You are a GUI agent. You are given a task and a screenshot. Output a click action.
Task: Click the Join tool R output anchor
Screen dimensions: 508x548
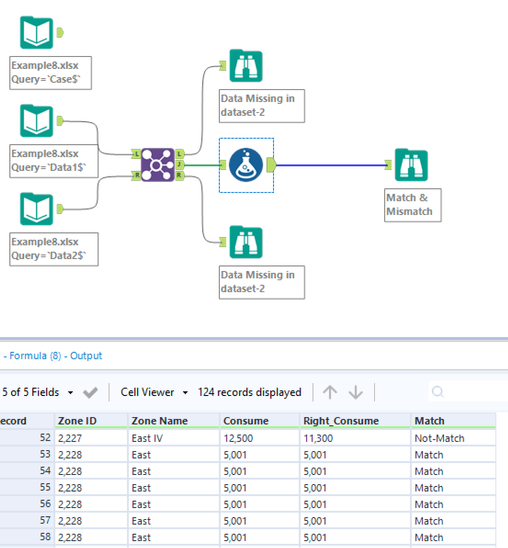click(x=179, y=175)
